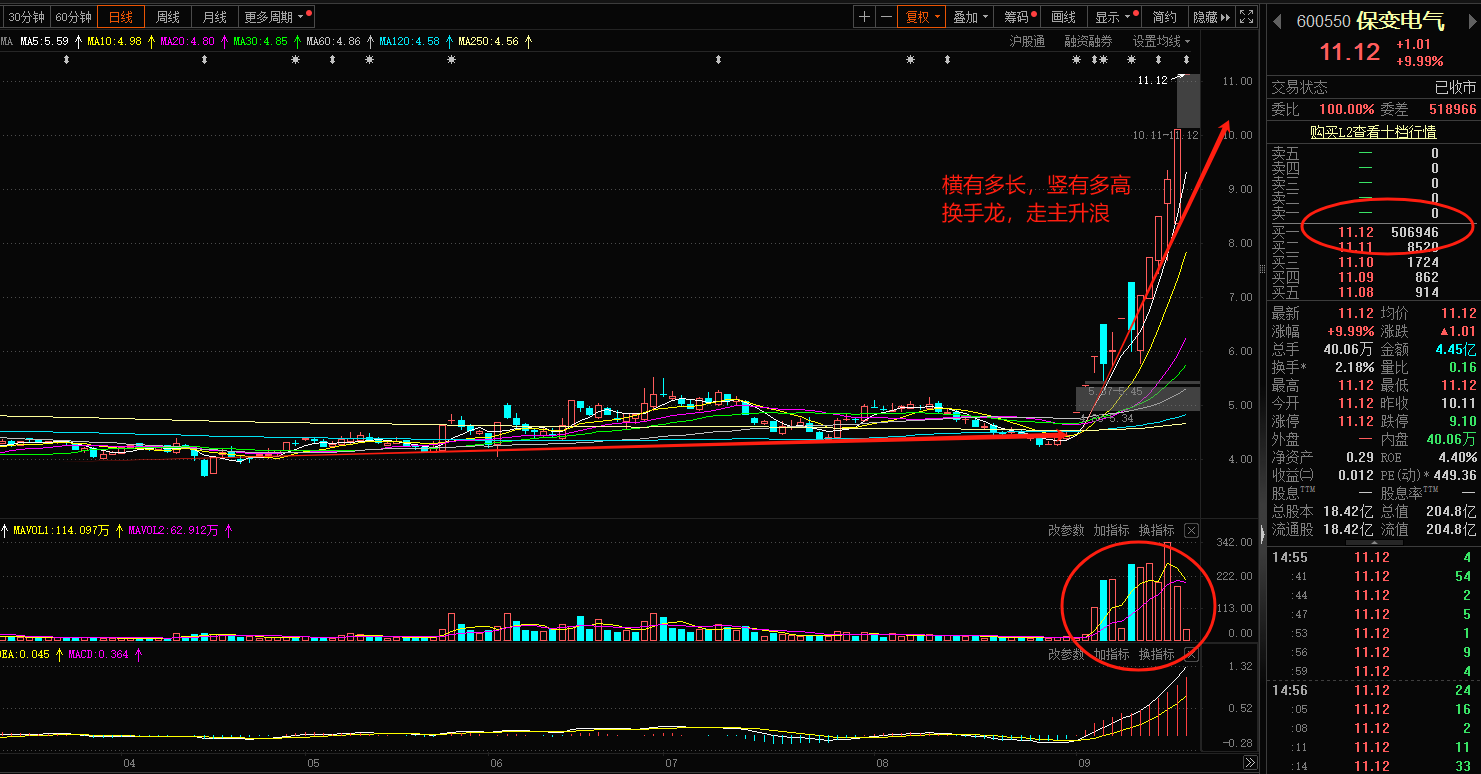
Task: Click the MA250 yellow arrow icon
Action: coord(529,42)
